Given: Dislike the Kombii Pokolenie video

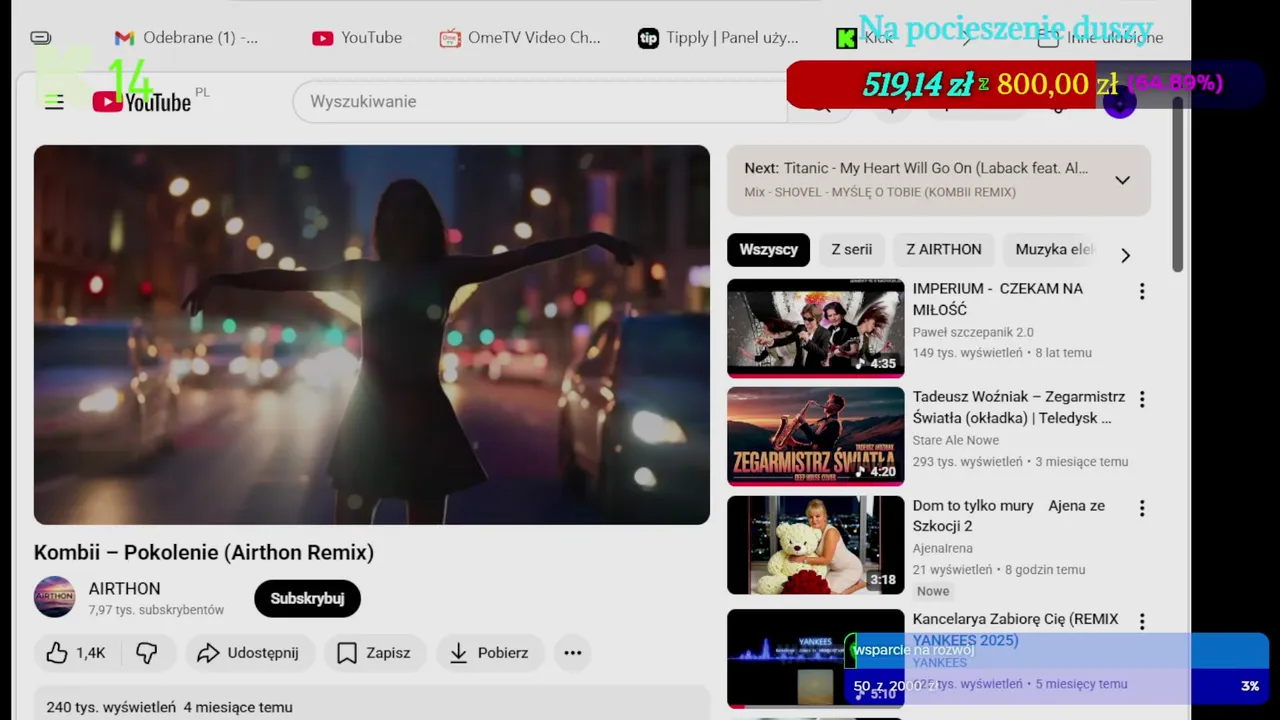Looking at the screenshot, I should point(148,653).
